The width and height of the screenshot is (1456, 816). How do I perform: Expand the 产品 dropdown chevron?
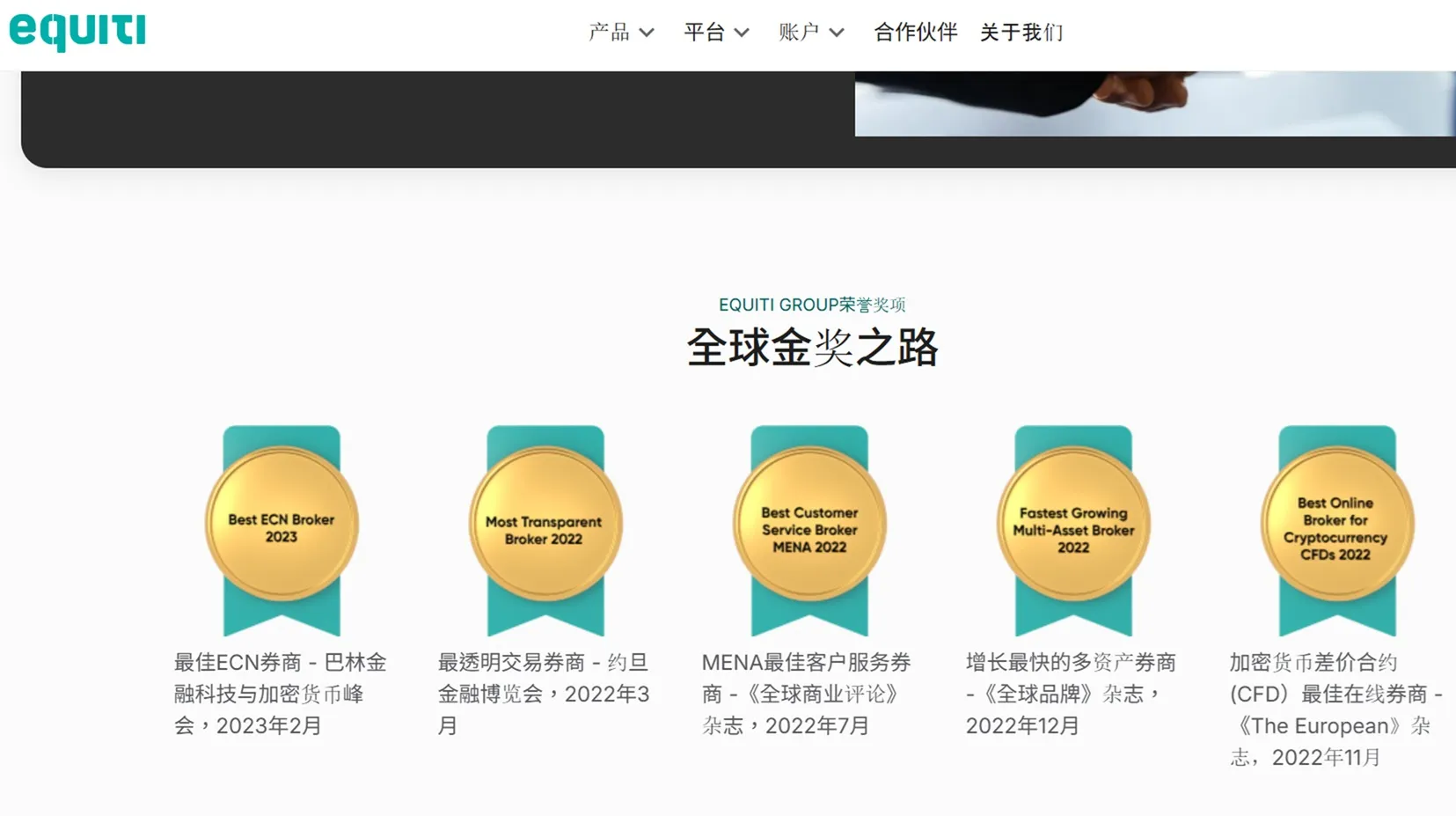tap(647, 33)
